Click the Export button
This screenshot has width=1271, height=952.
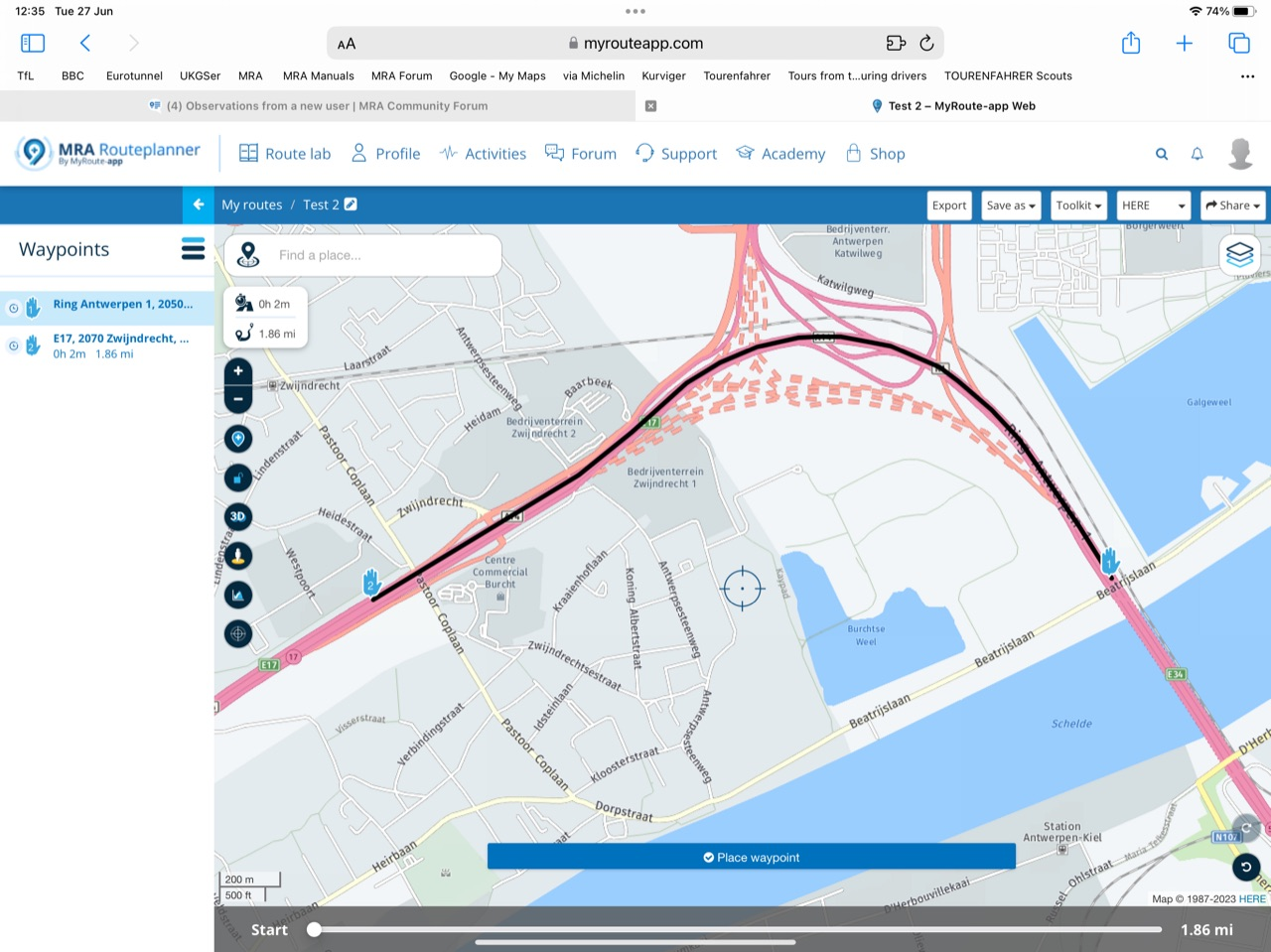[949, 205]
